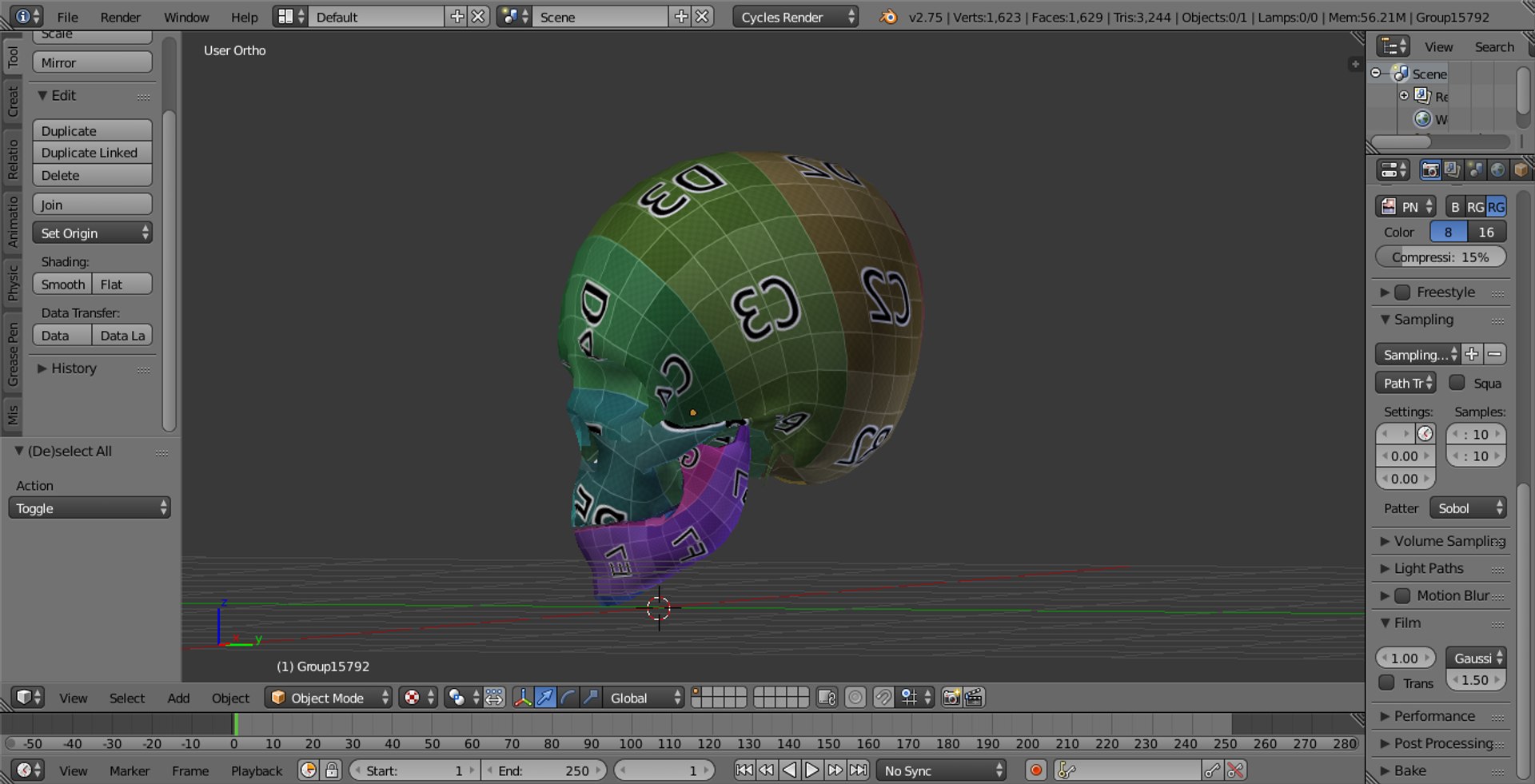Click the rotate manipulator arc icon
The height and width of the screenshot is (784, 1535).
point(568,698)
